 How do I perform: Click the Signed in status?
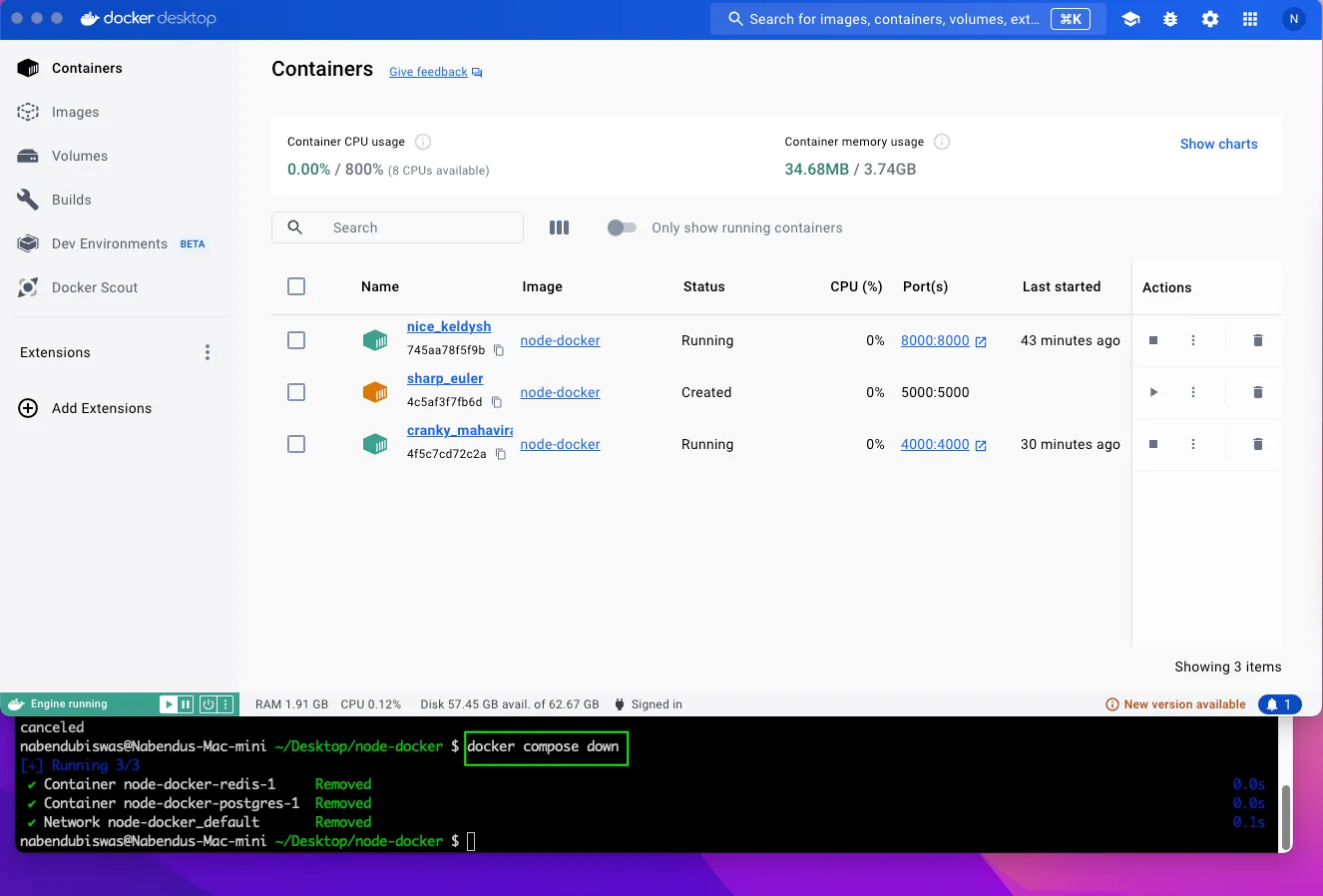649,704
